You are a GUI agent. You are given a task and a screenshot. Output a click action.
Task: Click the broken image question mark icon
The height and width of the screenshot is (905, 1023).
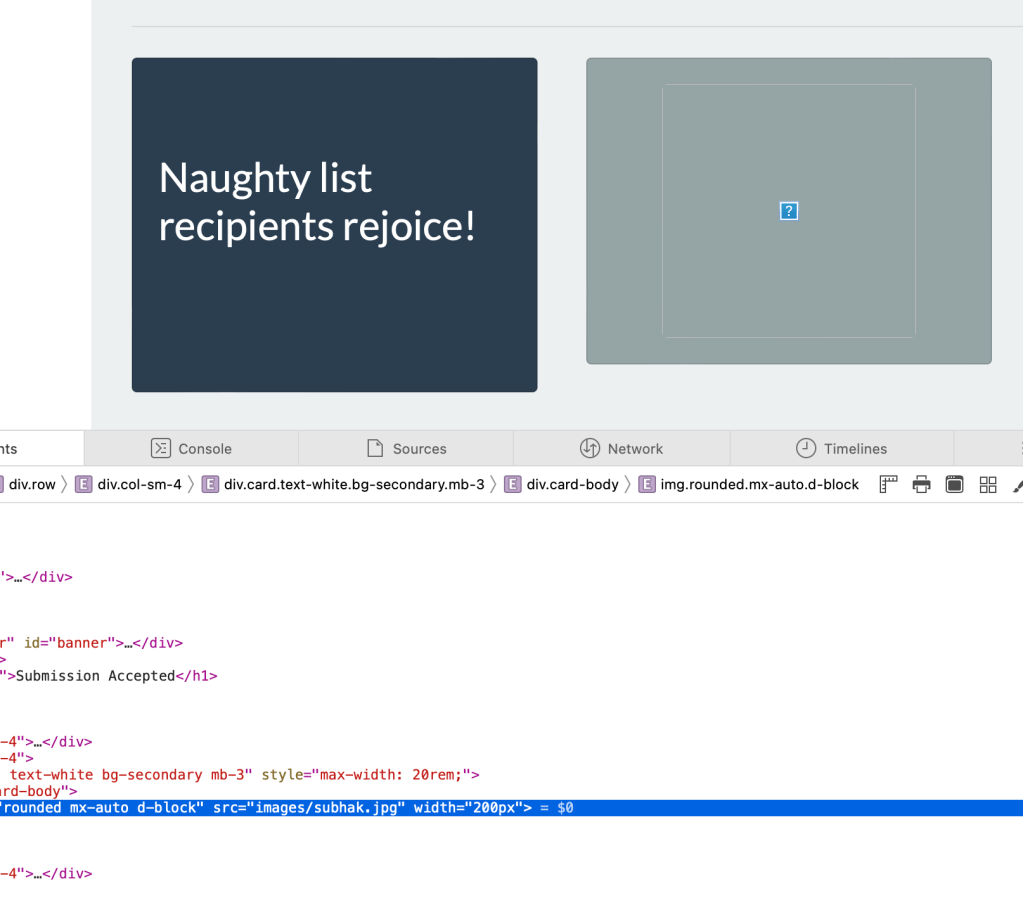click(788, 211)
